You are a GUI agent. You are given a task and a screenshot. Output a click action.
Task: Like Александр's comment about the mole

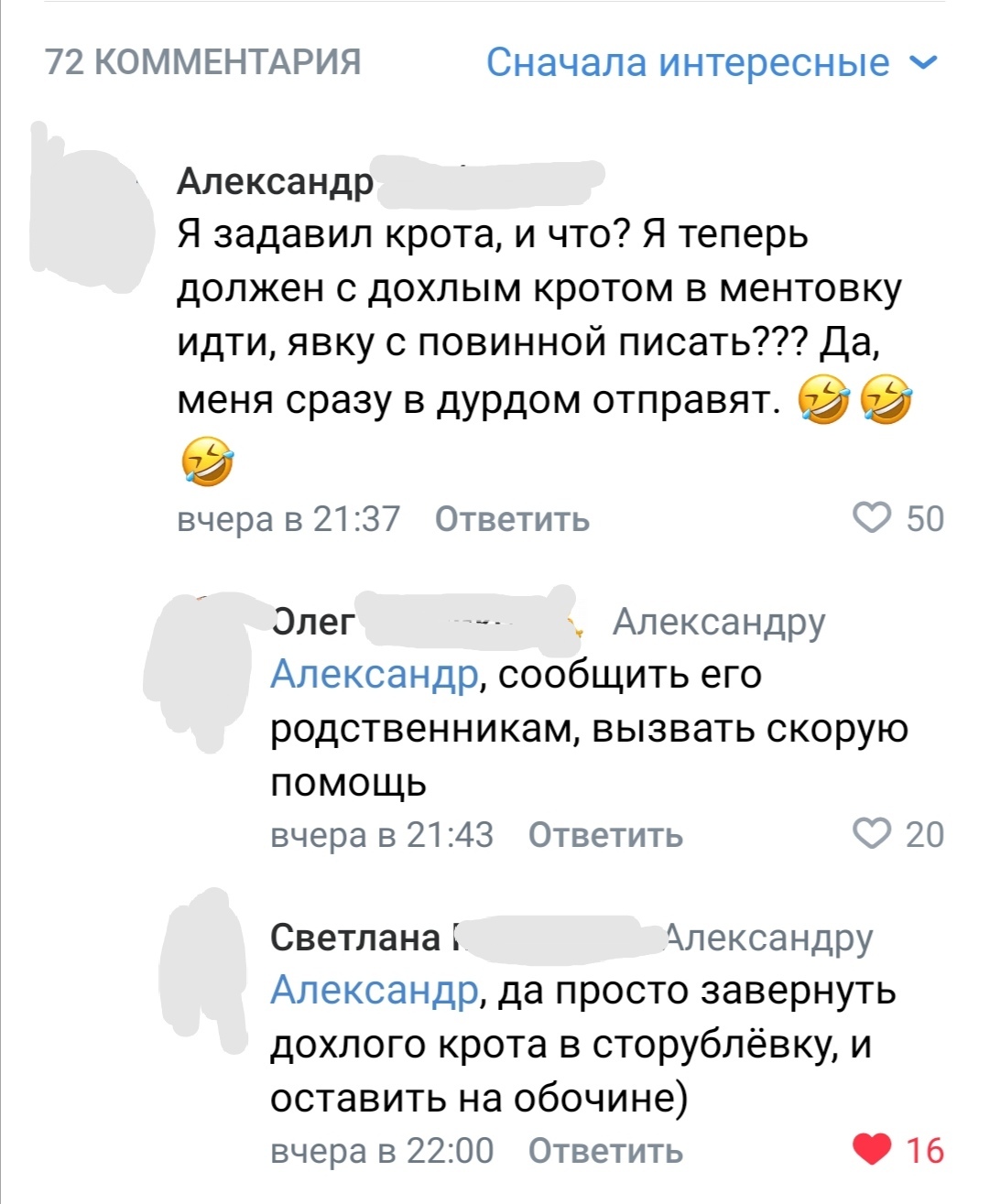click(x=871, y=518)
